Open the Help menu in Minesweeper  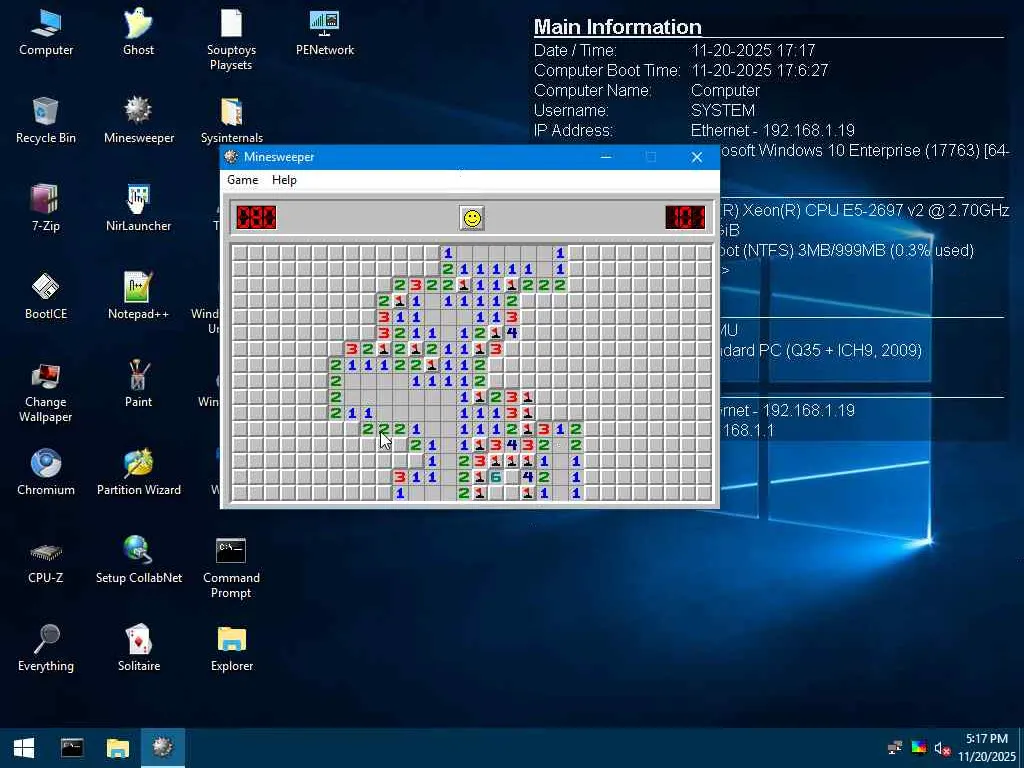284,180
